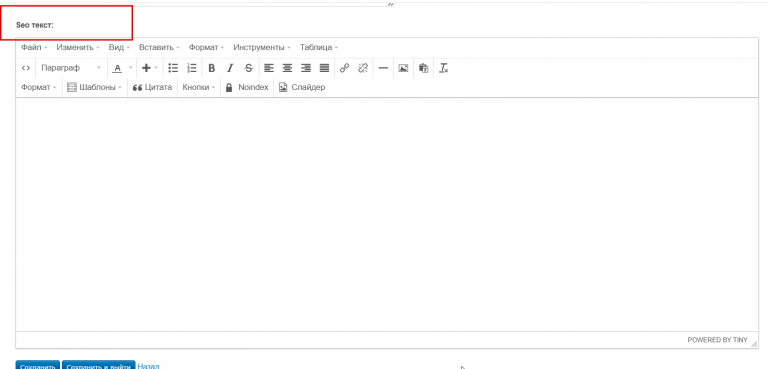The width and height of the screenshot is (768, 369).
Task: Open the Изменить menu
Action: 78,48
